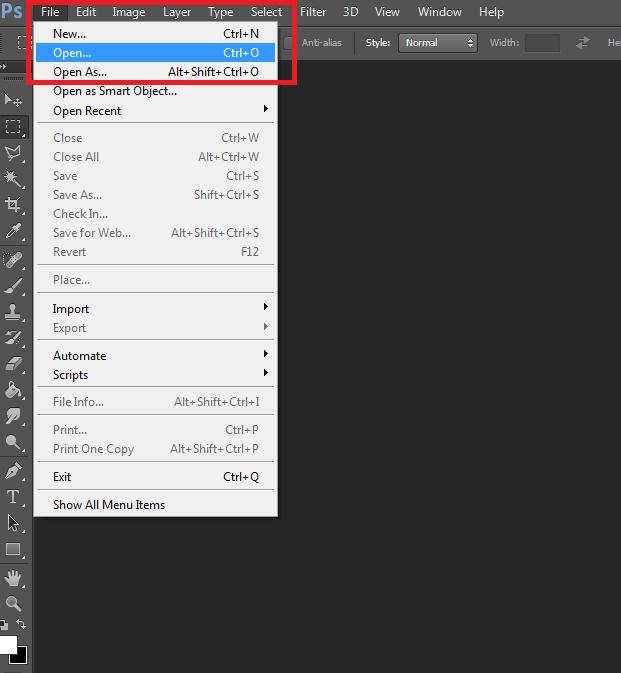The image size is (621, 673).
Task: Choose the Clone Stamp tool
Action: coord(14,311)
